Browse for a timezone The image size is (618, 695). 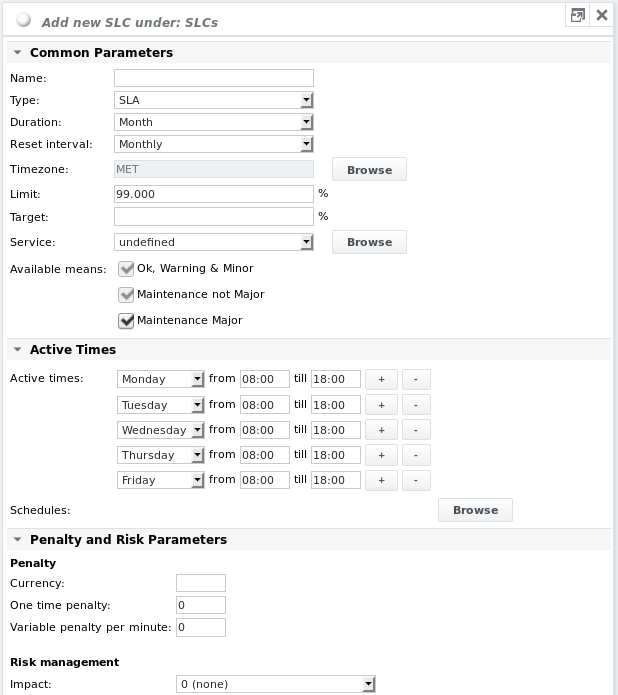tap(369, 170)
